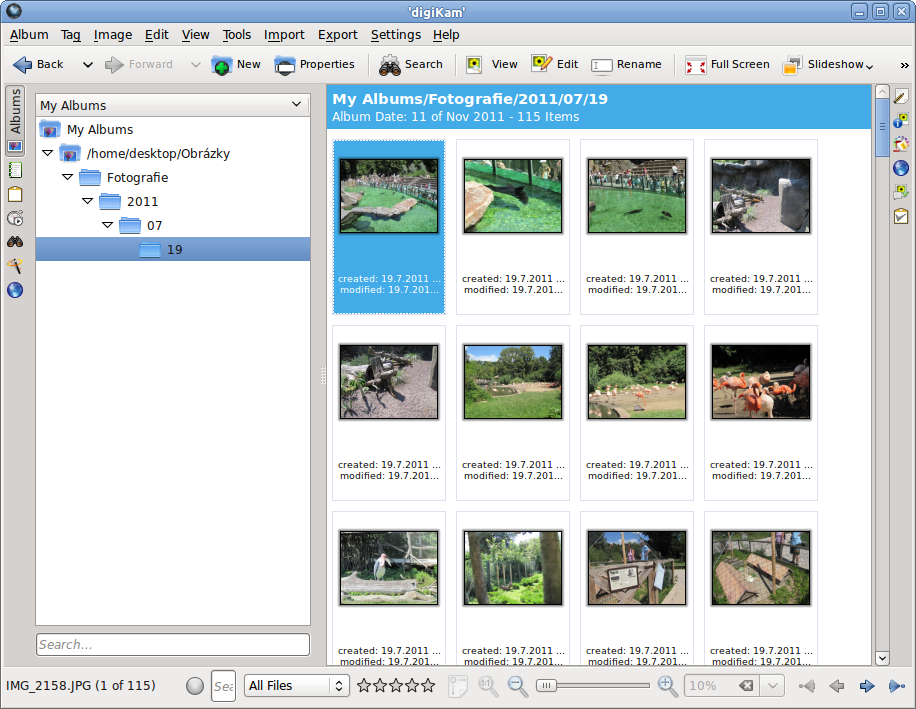
Task: Open the Settings menu
Action: pyautogui.click(x=395, y=35)
